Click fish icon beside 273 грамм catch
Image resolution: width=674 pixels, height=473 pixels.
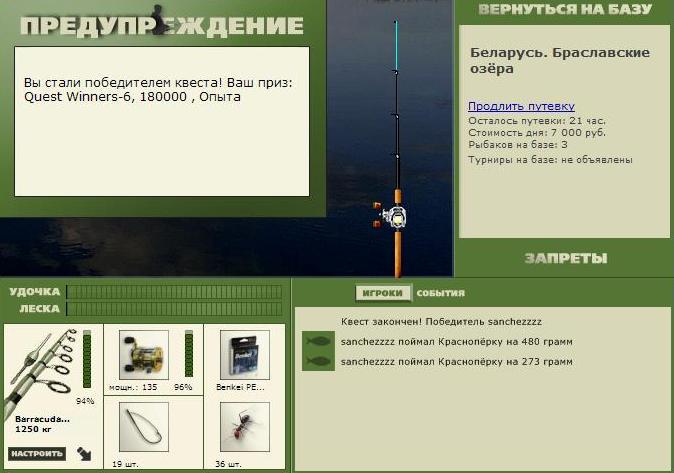[x=318, y=361]
